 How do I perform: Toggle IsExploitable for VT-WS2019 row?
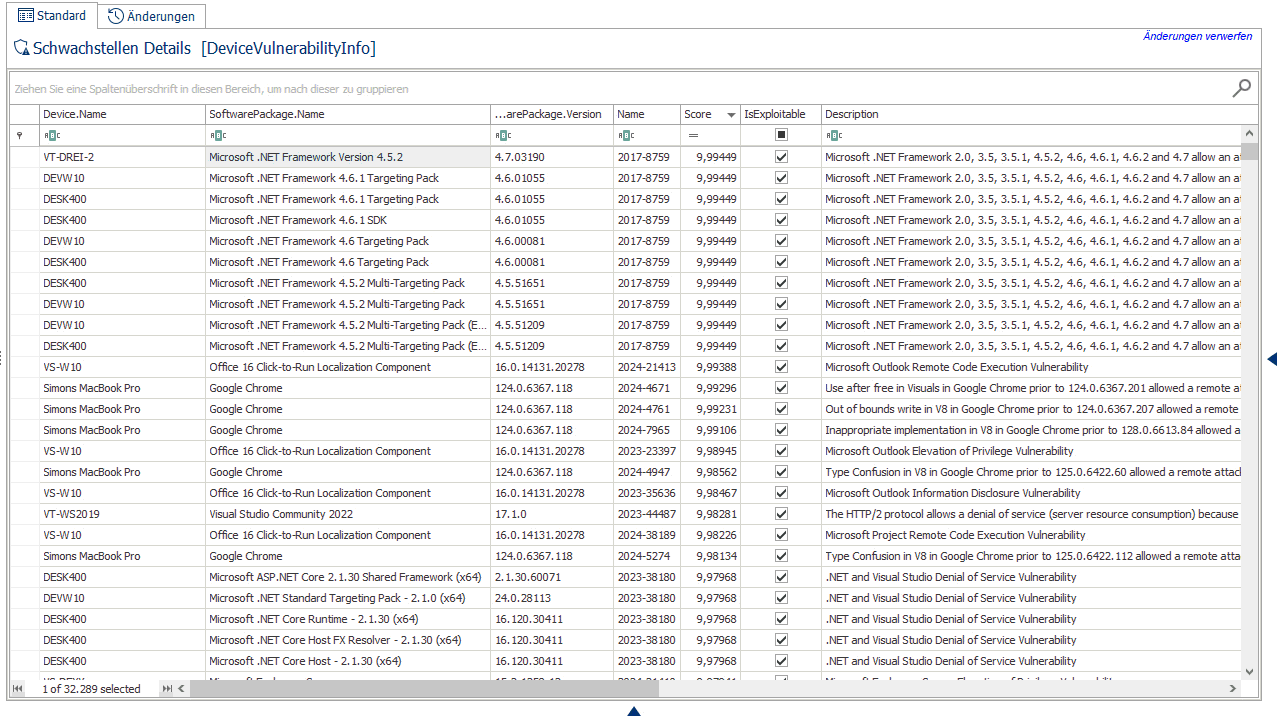[781, 514]
